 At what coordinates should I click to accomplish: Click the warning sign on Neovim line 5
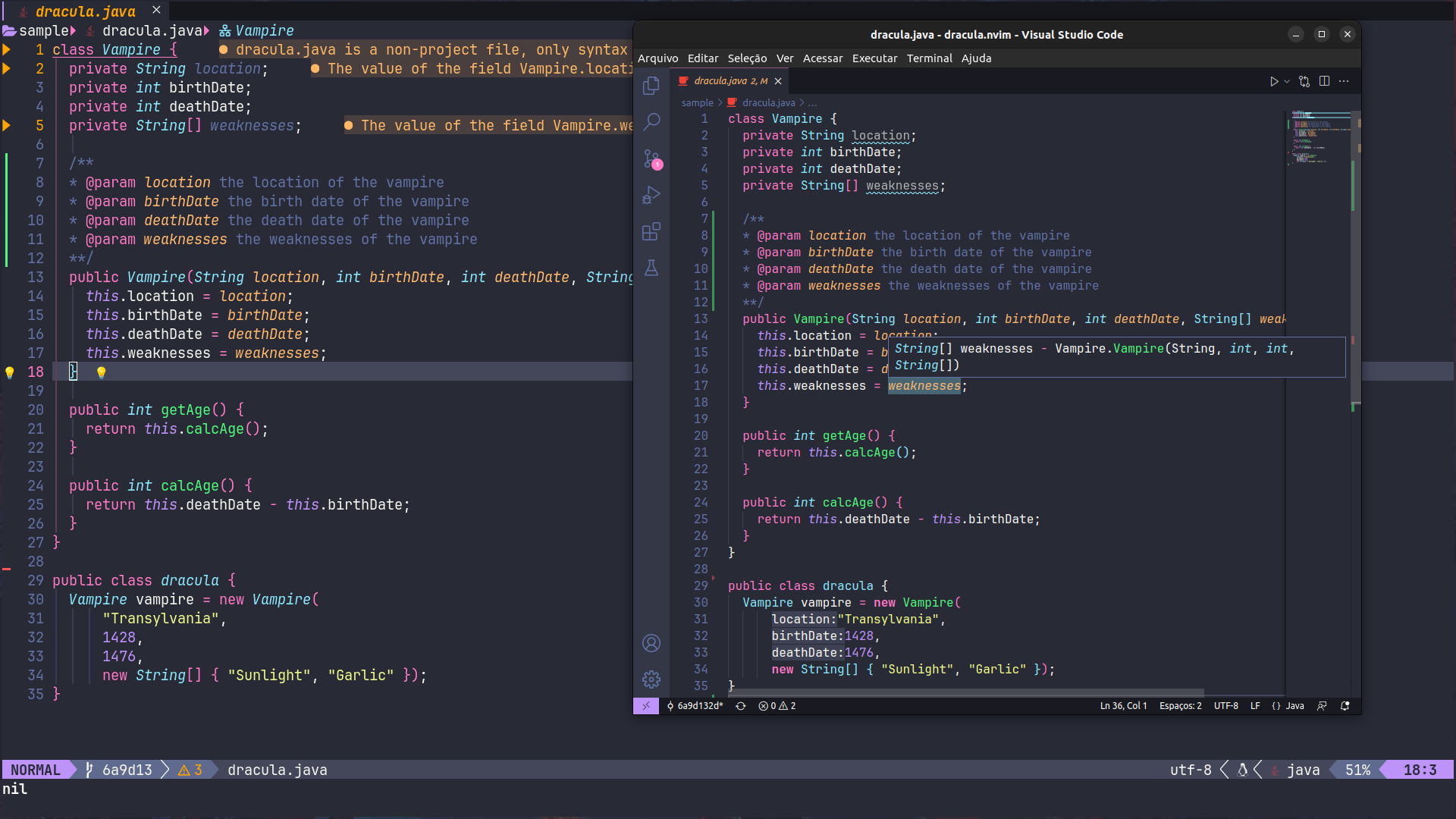click(7, 125)
